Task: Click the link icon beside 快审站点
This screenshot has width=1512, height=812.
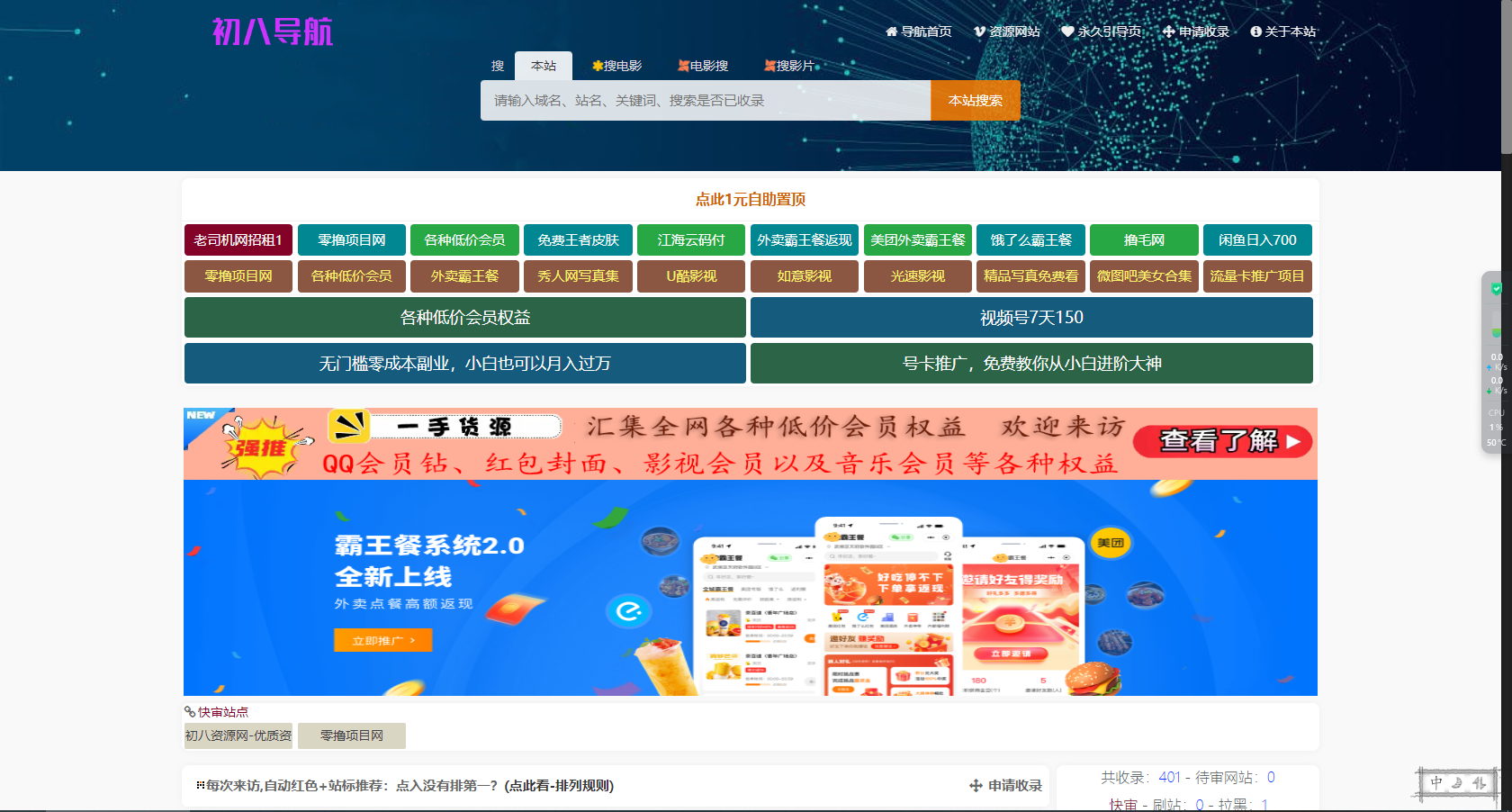Action: pyautogui.click(x=188, y=711)
